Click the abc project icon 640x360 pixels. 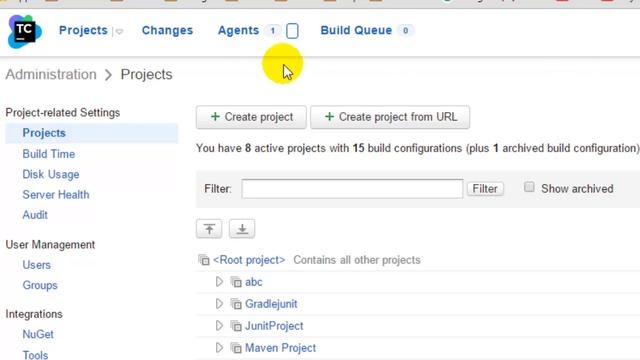pos(236,282)
